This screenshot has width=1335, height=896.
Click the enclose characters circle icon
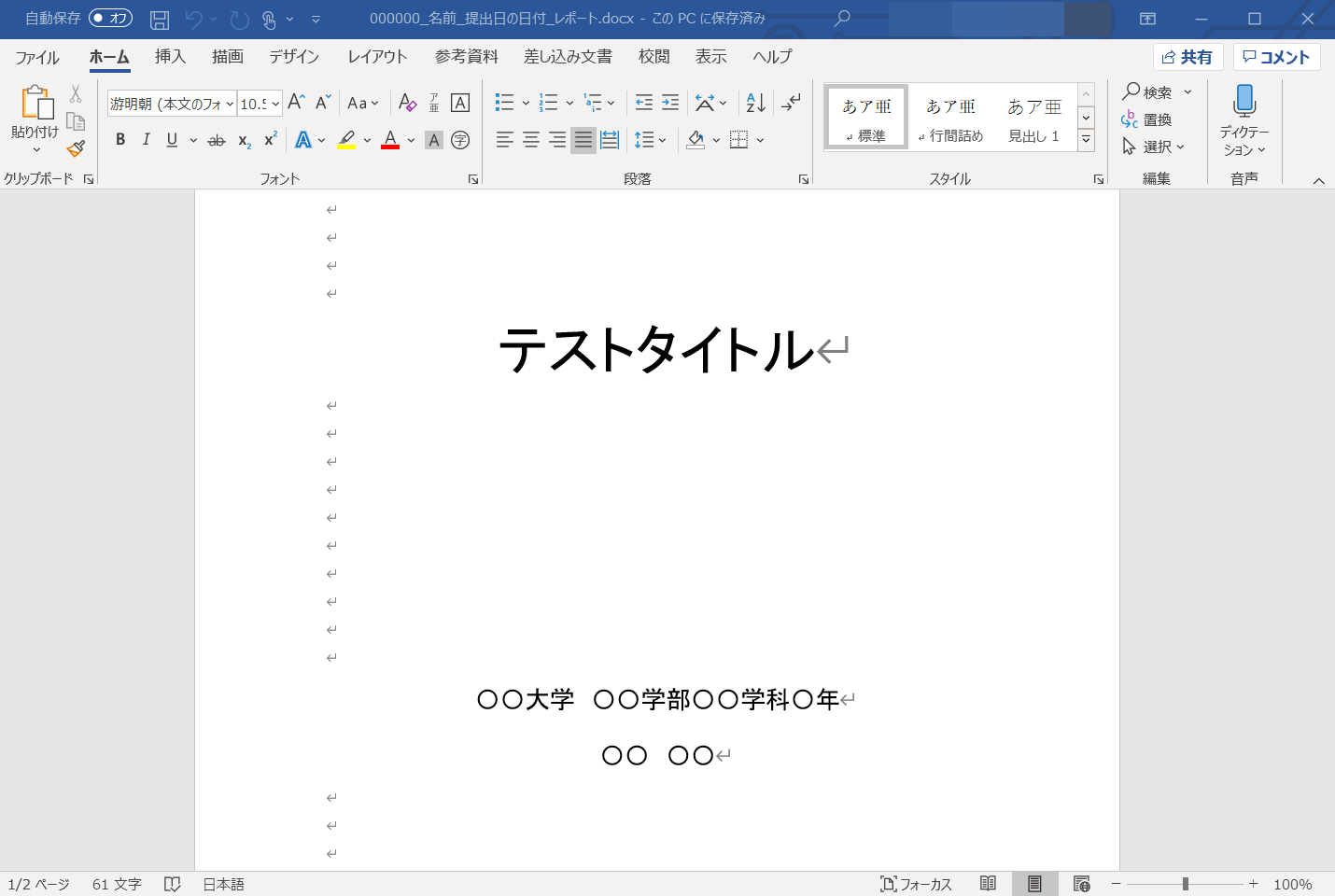(460, 140)
